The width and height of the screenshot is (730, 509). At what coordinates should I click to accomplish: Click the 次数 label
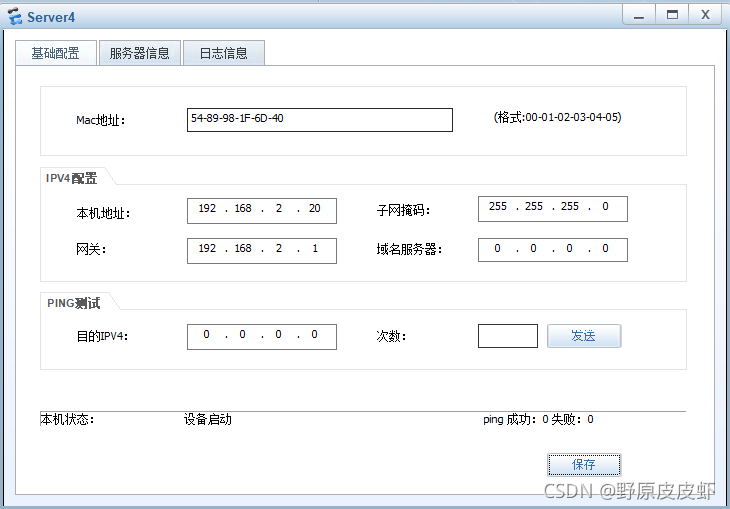391,336
